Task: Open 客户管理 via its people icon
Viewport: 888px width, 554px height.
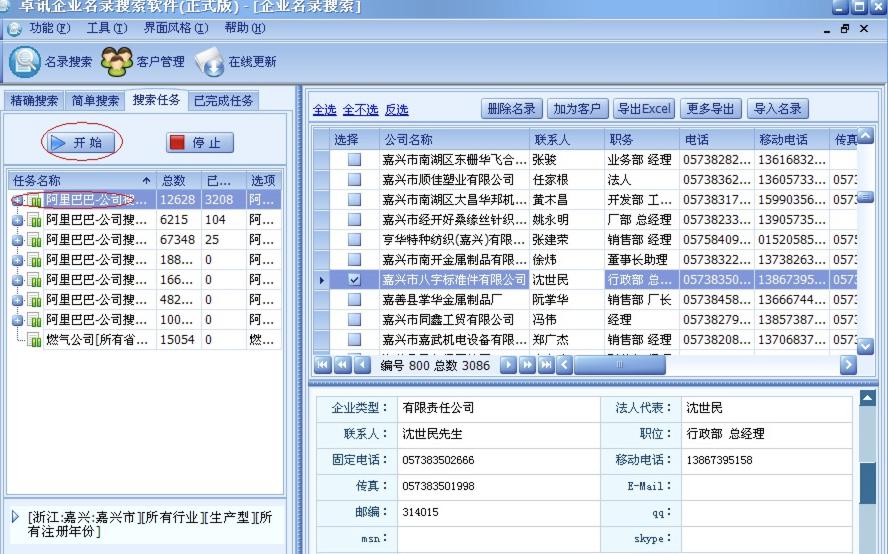Action: (x=117, y=62)
